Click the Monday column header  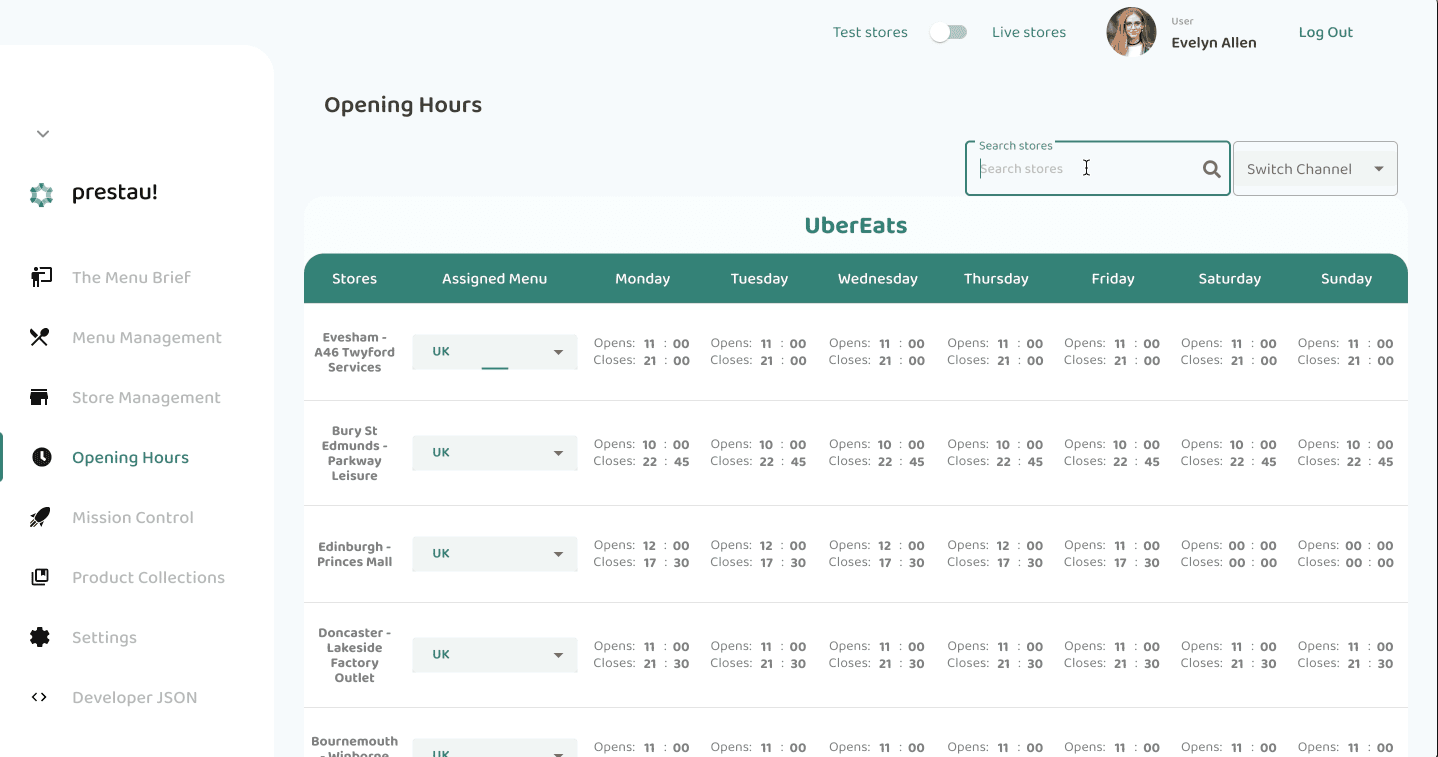coord(642,278)
